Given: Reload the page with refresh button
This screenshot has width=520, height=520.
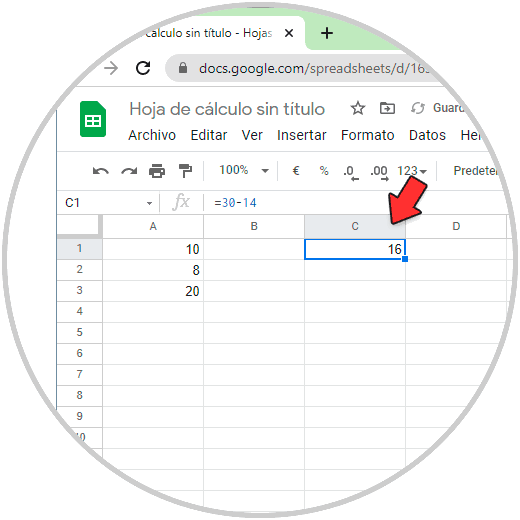Looking at the screenshot, I should [143, 68].
